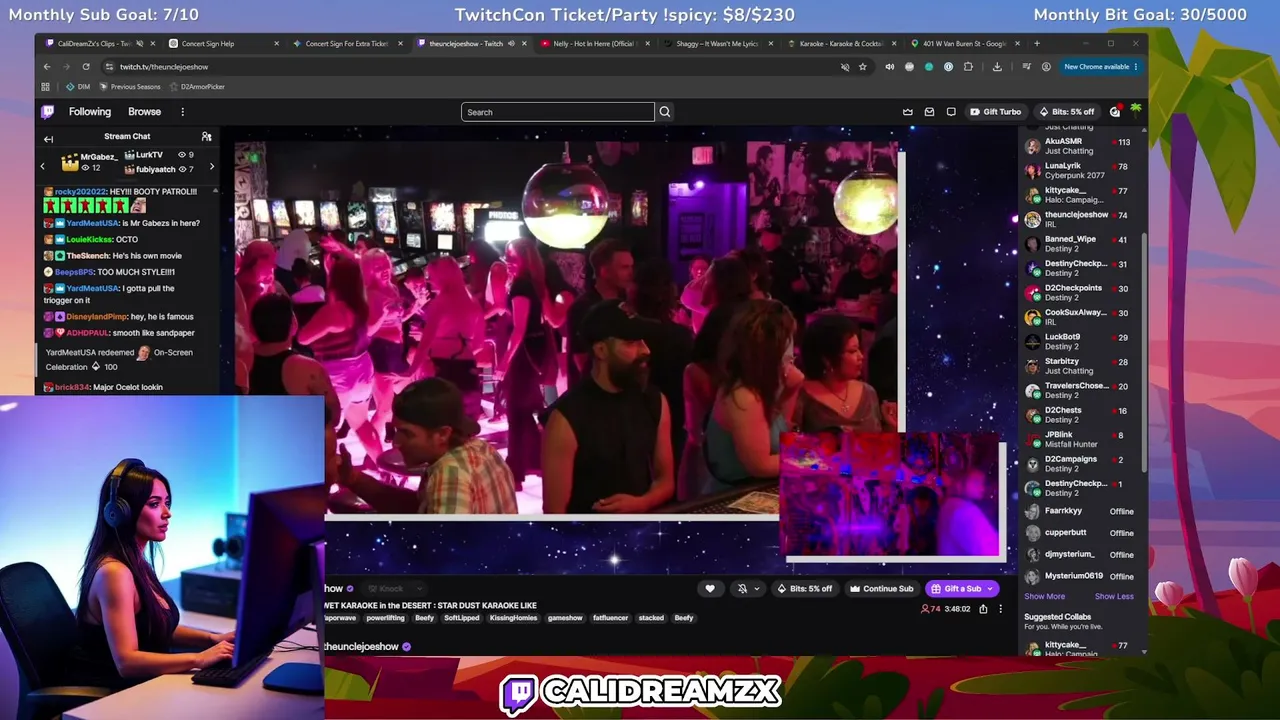Share the stream using the share icon
Screen dimensions: 1280x720
[983, 609]
